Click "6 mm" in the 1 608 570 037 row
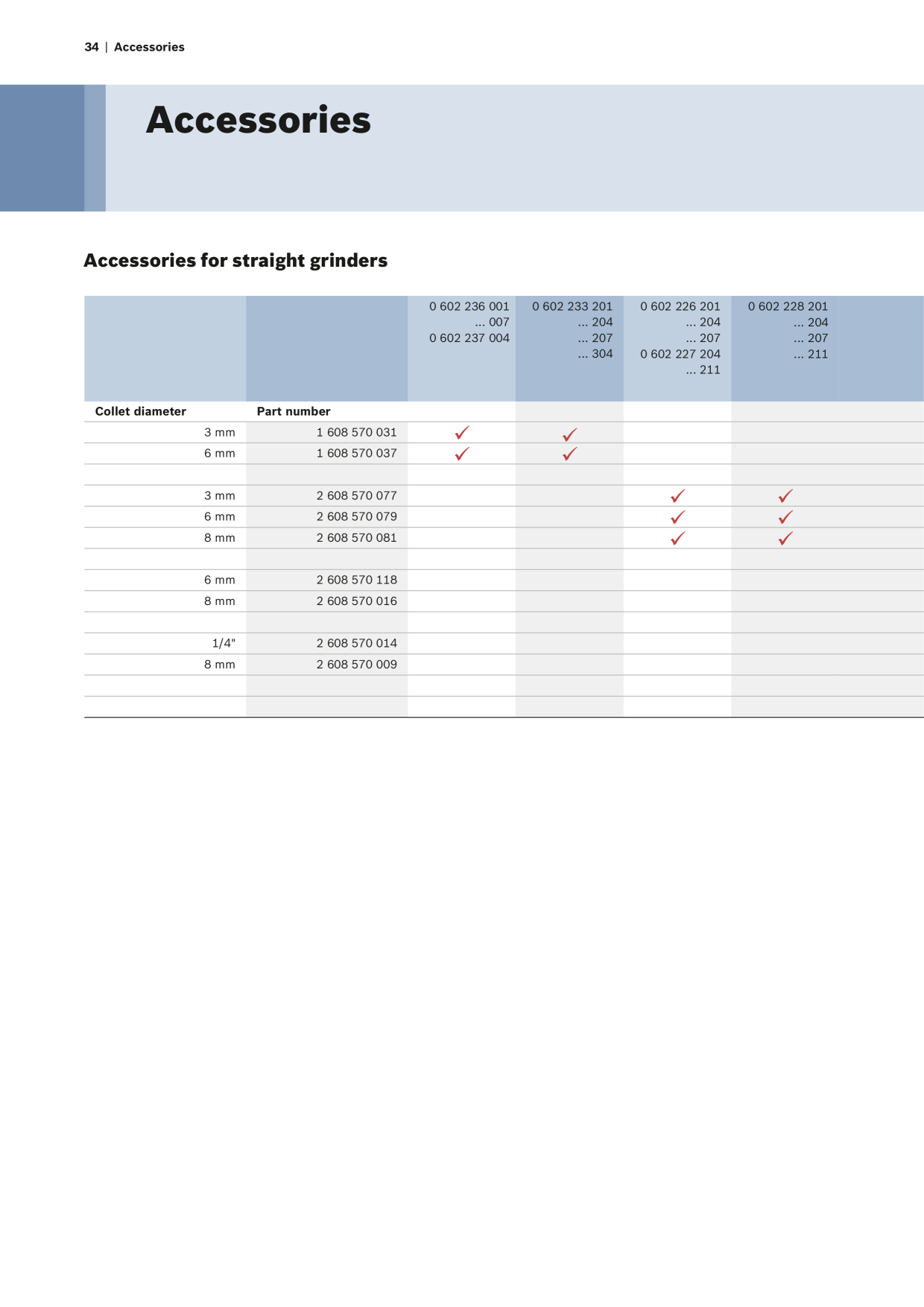The height and width of the screenshot is (1307, 924). click(220, 453)
